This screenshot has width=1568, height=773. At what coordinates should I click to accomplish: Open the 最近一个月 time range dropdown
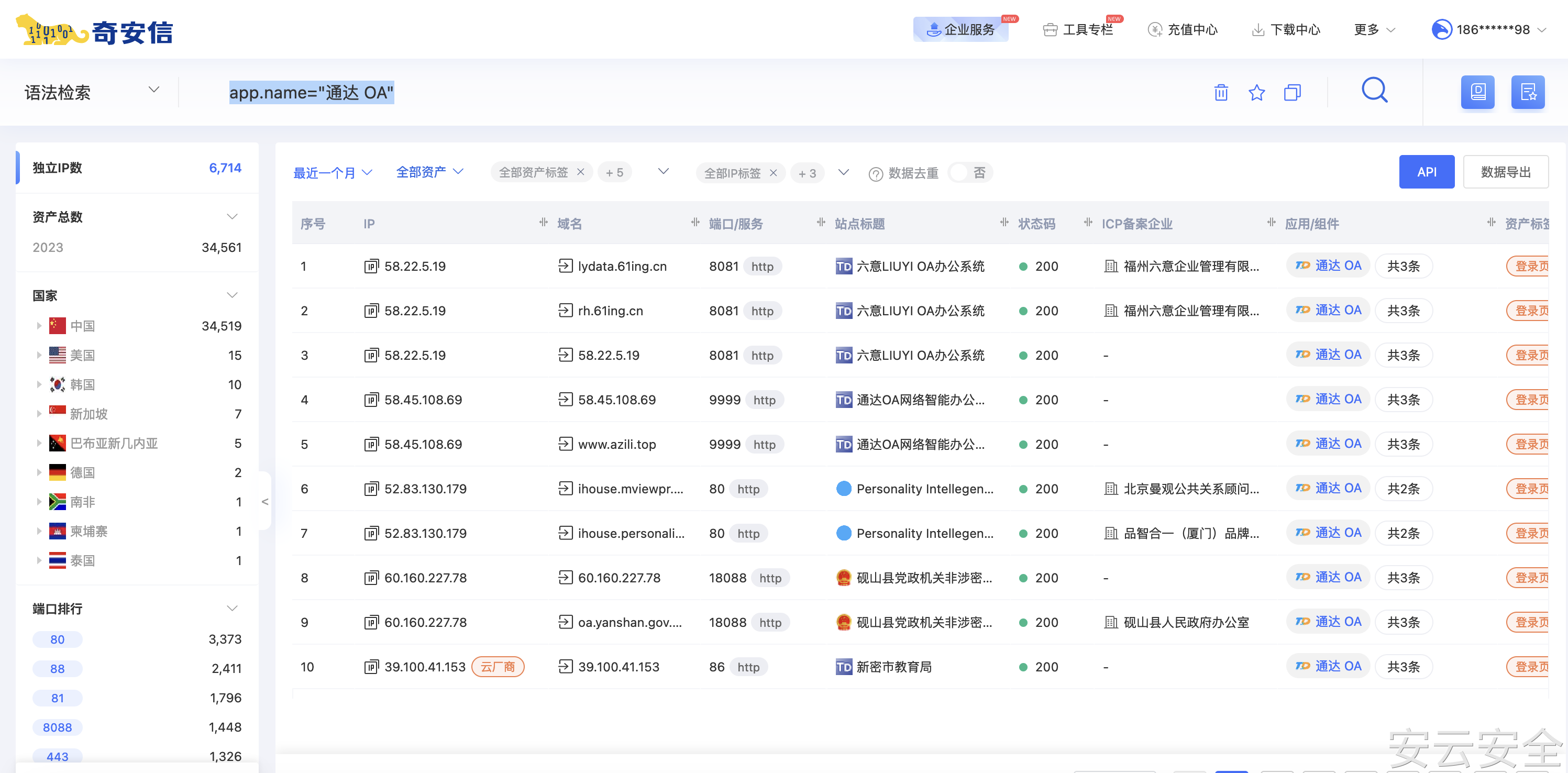click(x=333, y=173)
